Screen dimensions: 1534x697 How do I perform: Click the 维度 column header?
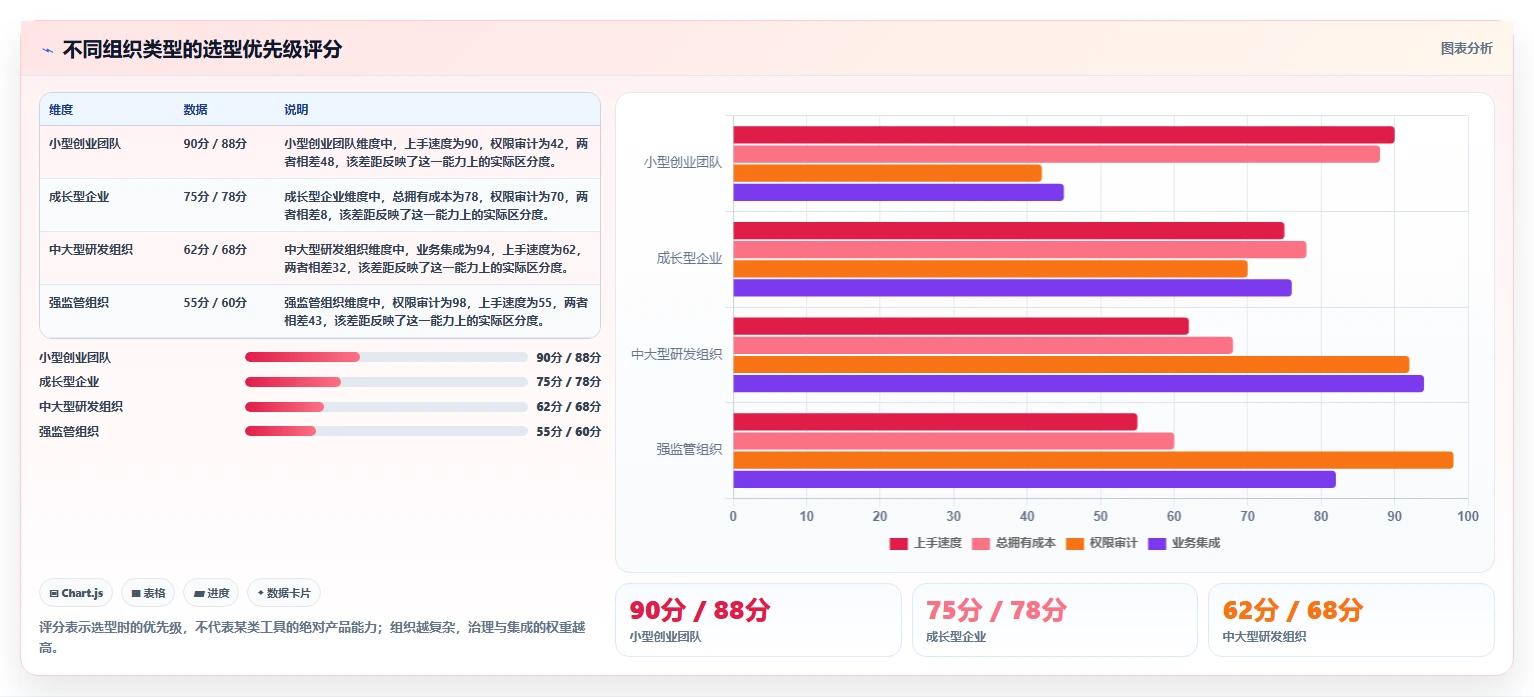(x=61, y=110)
